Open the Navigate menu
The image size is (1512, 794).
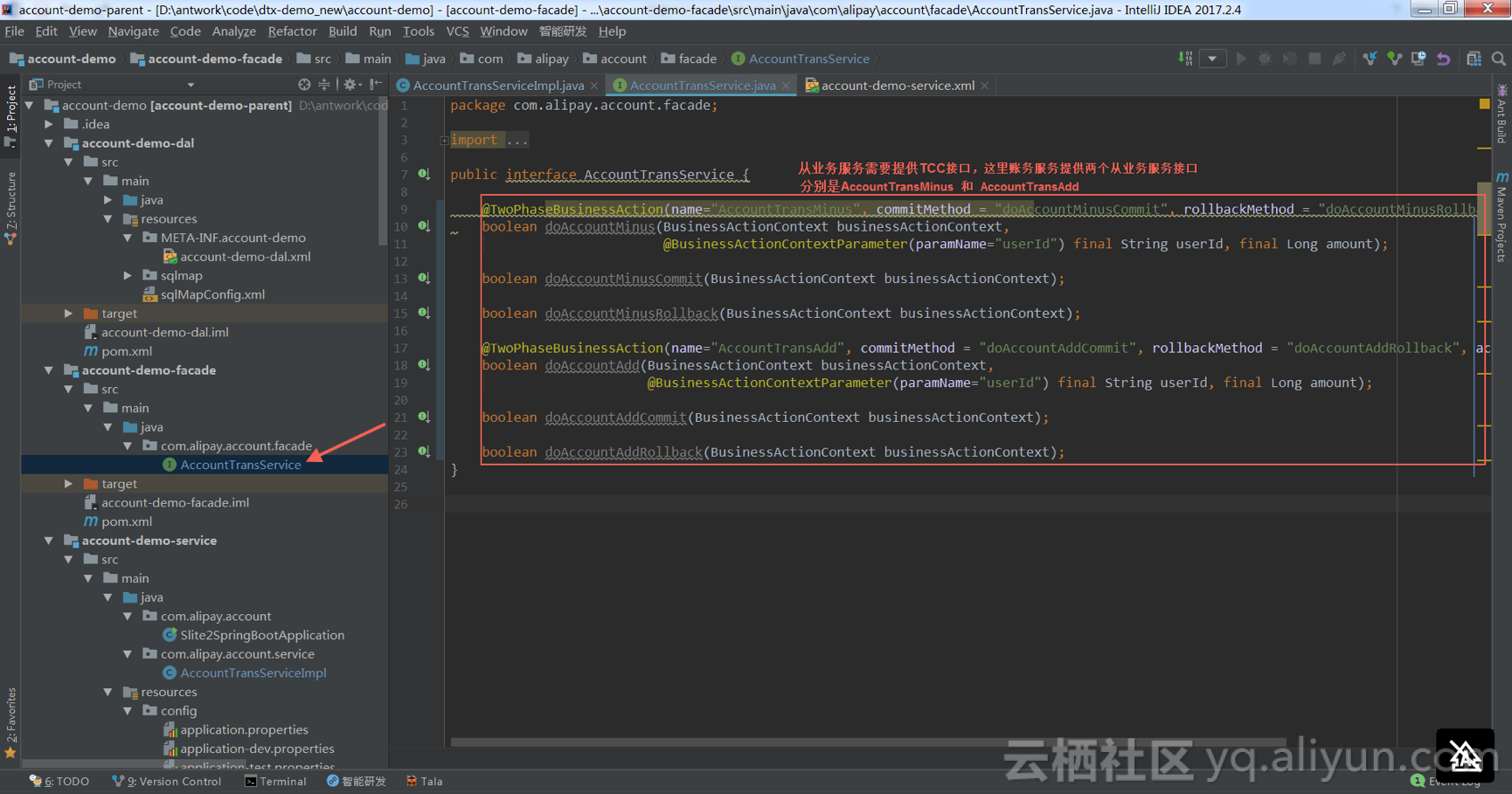(134, 31)
